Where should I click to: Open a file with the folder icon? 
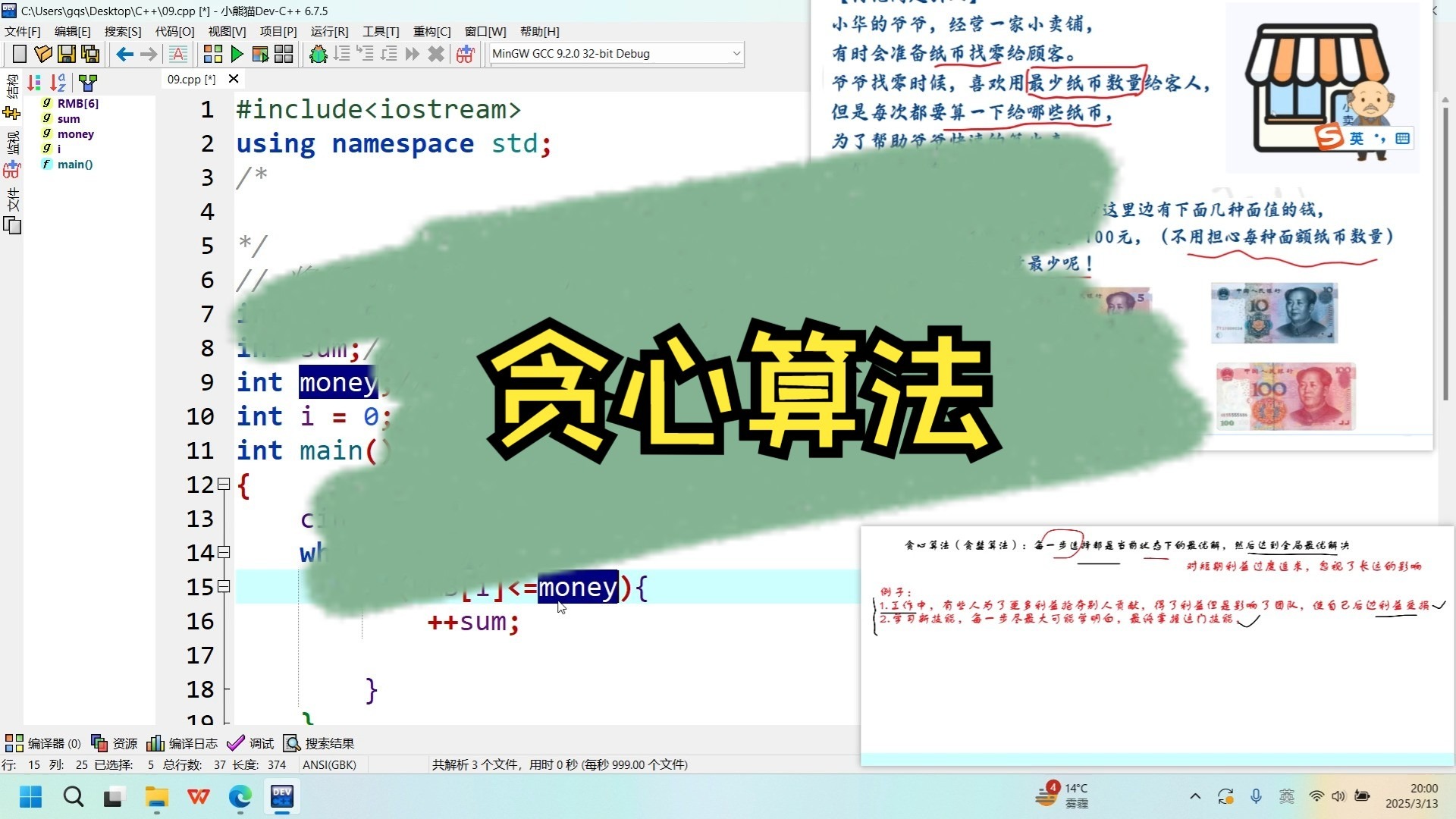click(x=42, y=54)
